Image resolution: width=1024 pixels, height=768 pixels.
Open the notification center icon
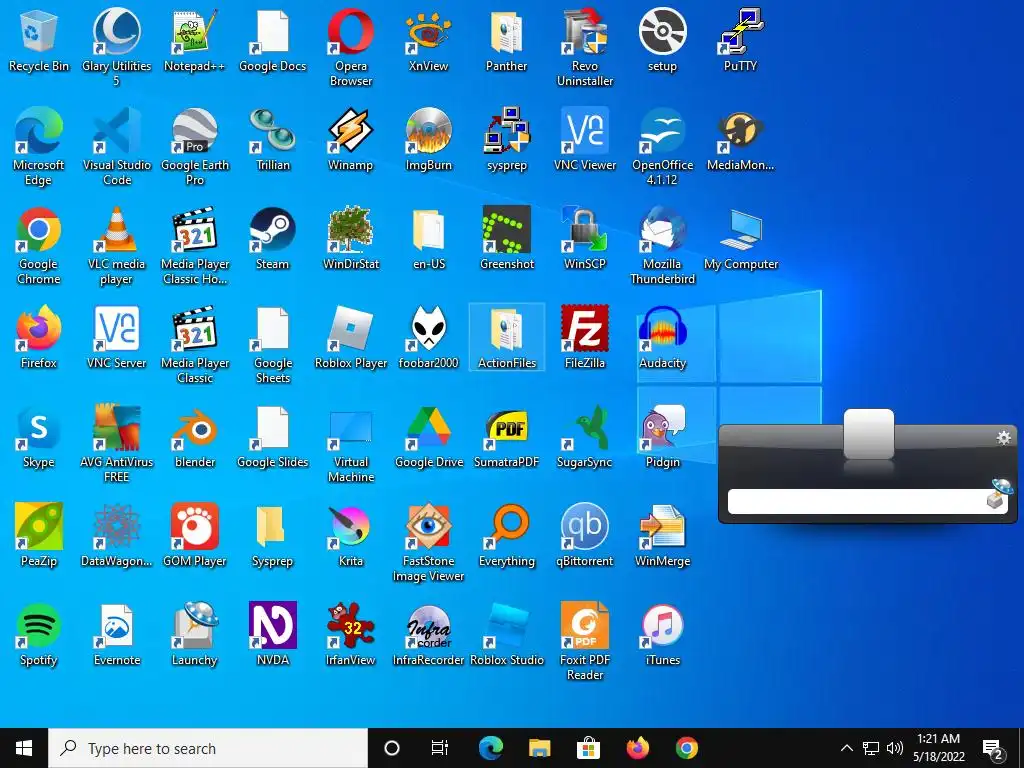[993, 748]
